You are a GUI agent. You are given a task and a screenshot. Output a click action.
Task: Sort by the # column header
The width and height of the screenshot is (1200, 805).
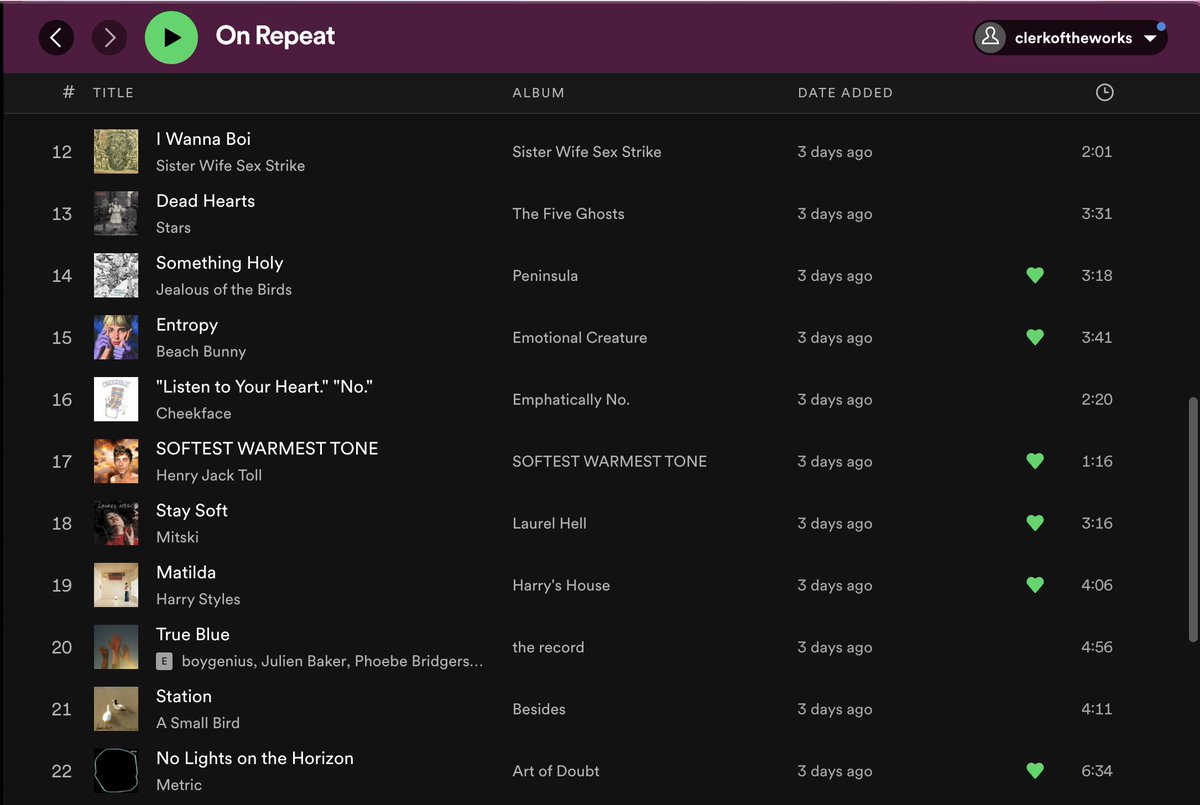(68, 92)
